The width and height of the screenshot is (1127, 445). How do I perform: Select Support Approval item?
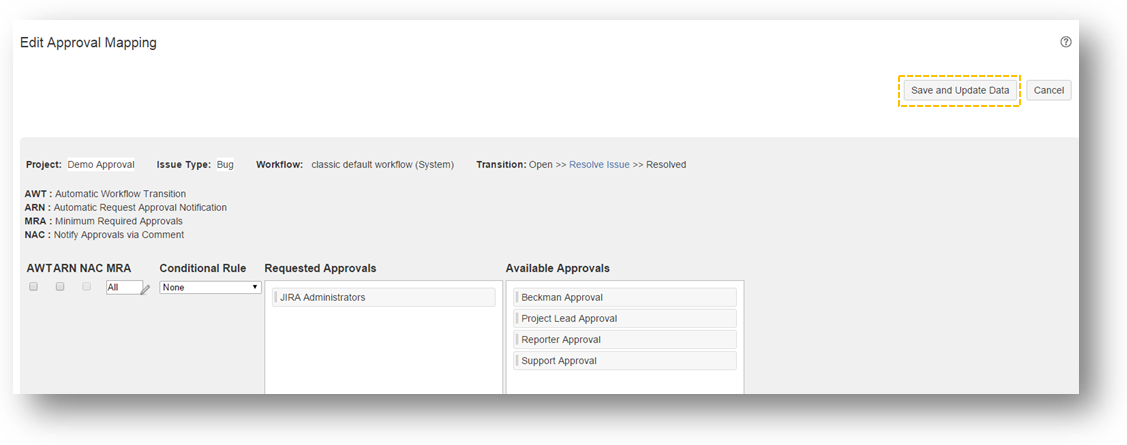point(625,361)
